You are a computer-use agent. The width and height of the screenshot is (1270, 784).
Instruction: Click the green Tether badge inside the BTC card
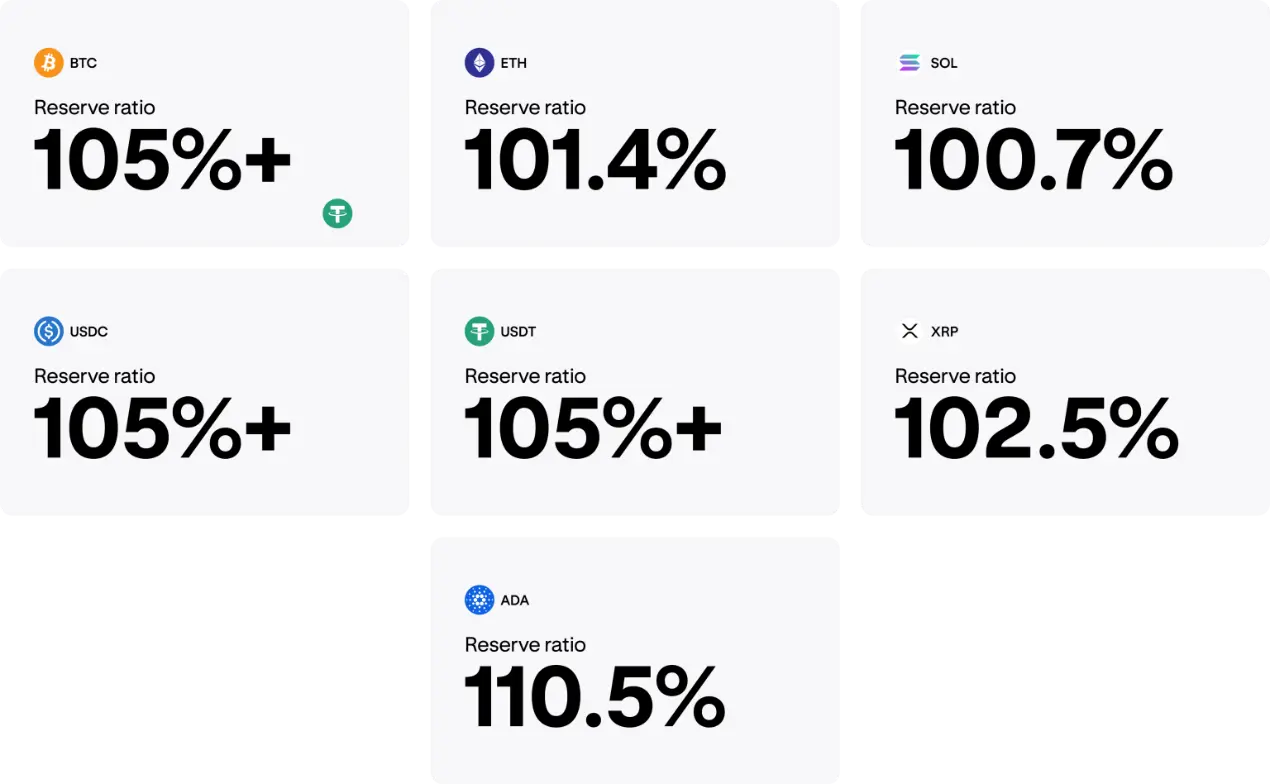point(337,213)
